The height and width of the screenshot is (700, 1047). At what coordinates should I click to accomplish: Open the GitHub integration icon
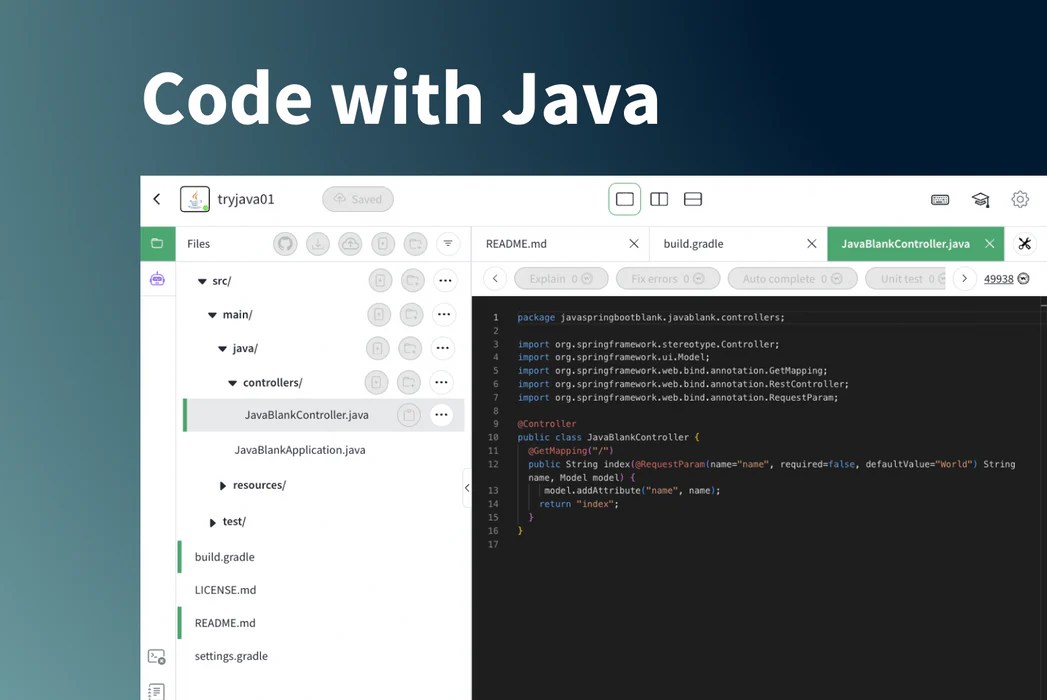pos(287,243)
